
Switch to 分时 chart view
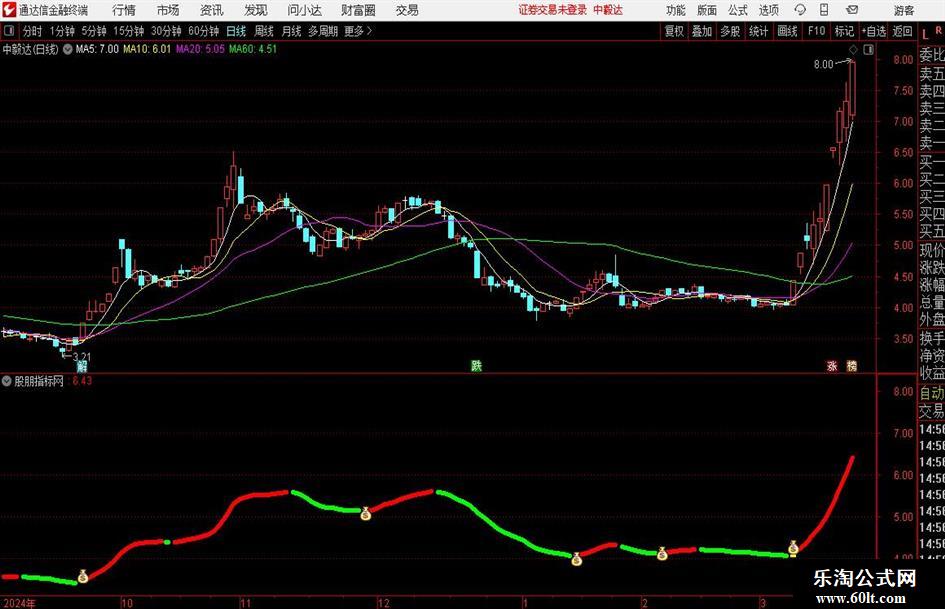tap(32, 31)
